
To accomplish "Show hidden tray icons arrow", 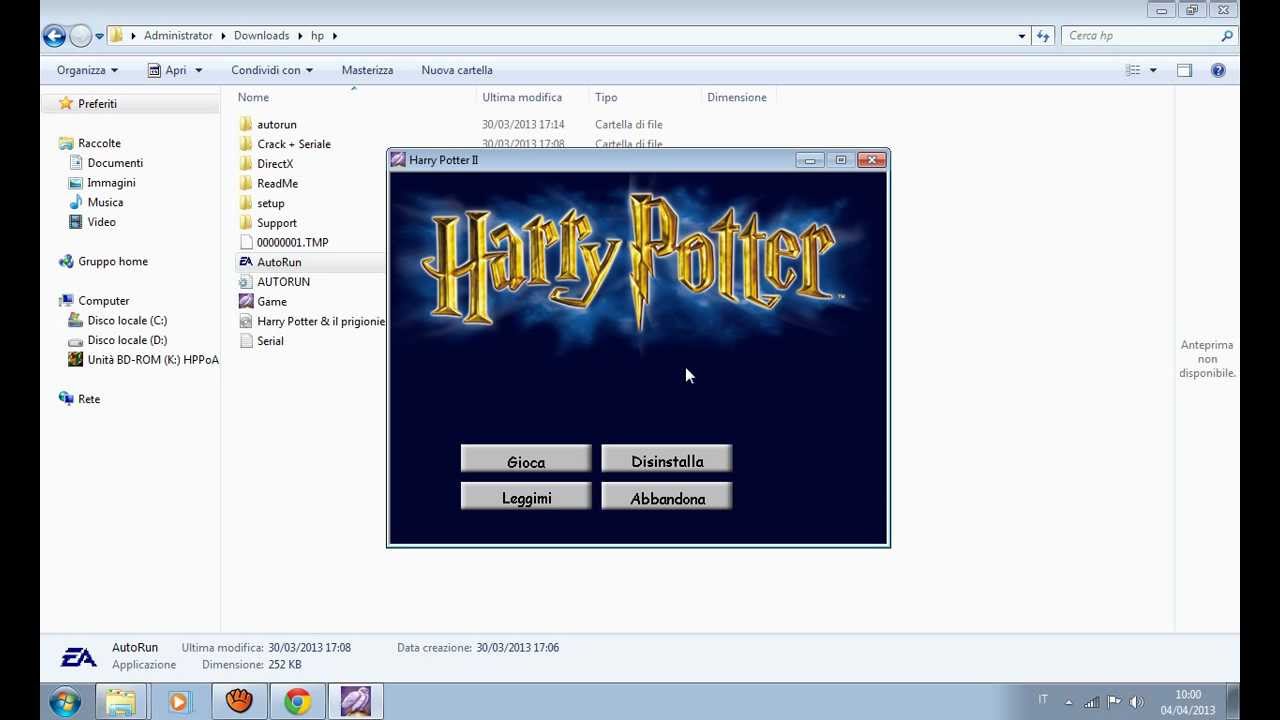I will 1068,702.
